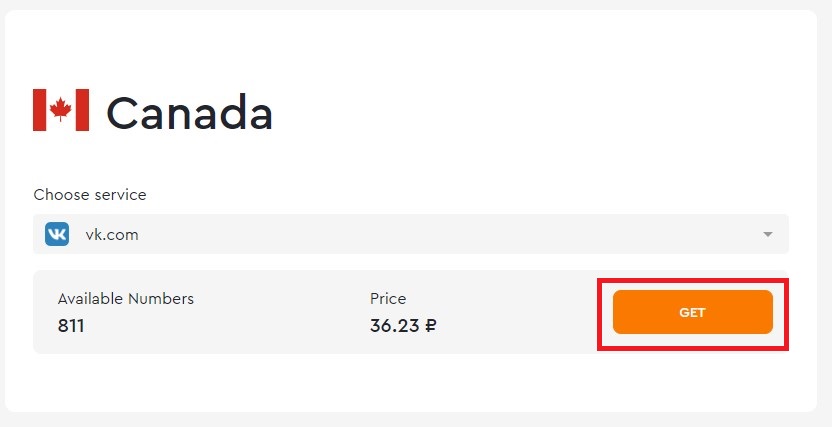Click the left red stripe of the flag
The width and height of the screenshot is (832, 427).
pos(39,110)
